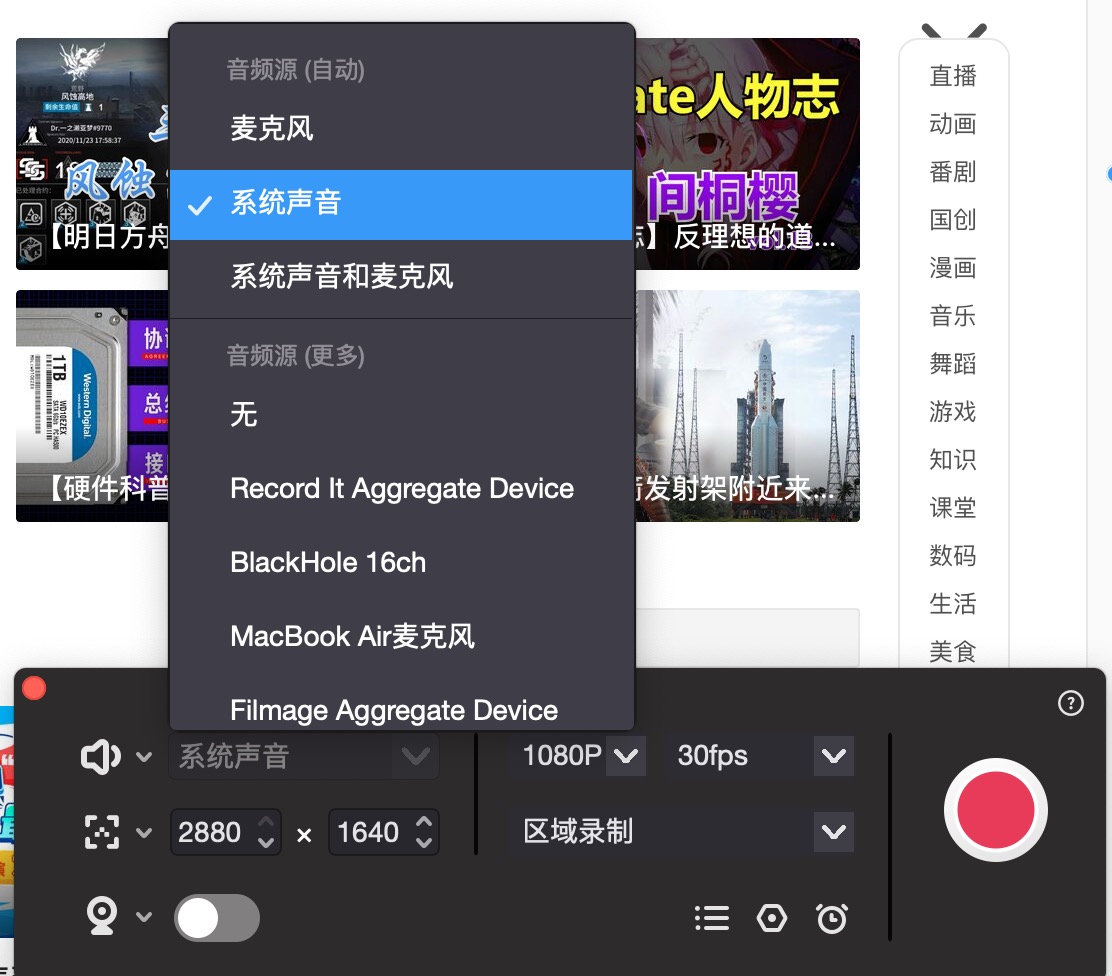
Task: Expand the 30fps frame rate dropdown
Action: [x=832, y=756]
